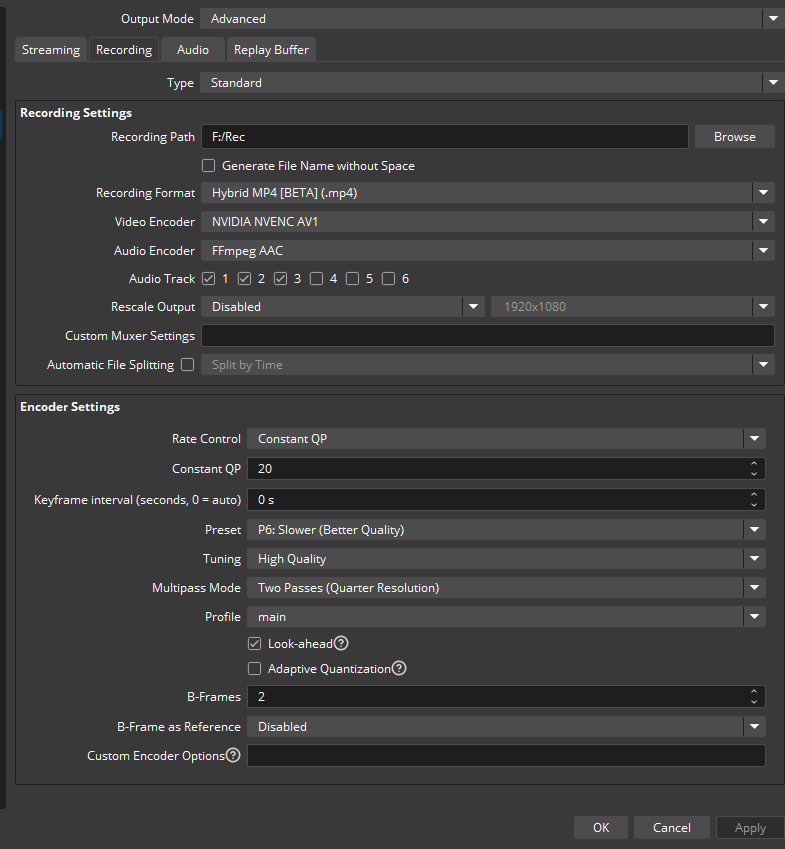Enable audio track 5
Screen dimensions: 785x849
pos(352,279)
